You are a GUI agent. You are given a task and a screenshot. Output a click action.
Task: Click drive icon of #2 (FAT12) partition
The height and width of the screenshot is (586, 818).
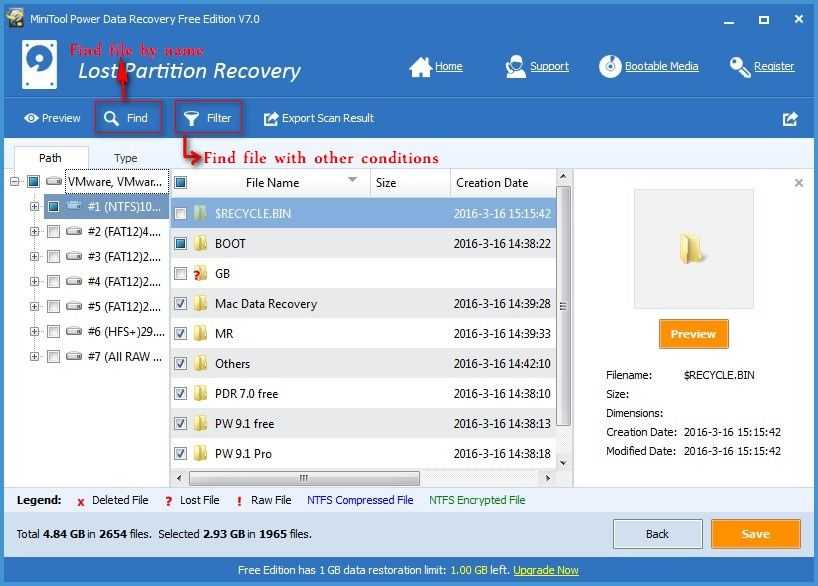[74, 231]
